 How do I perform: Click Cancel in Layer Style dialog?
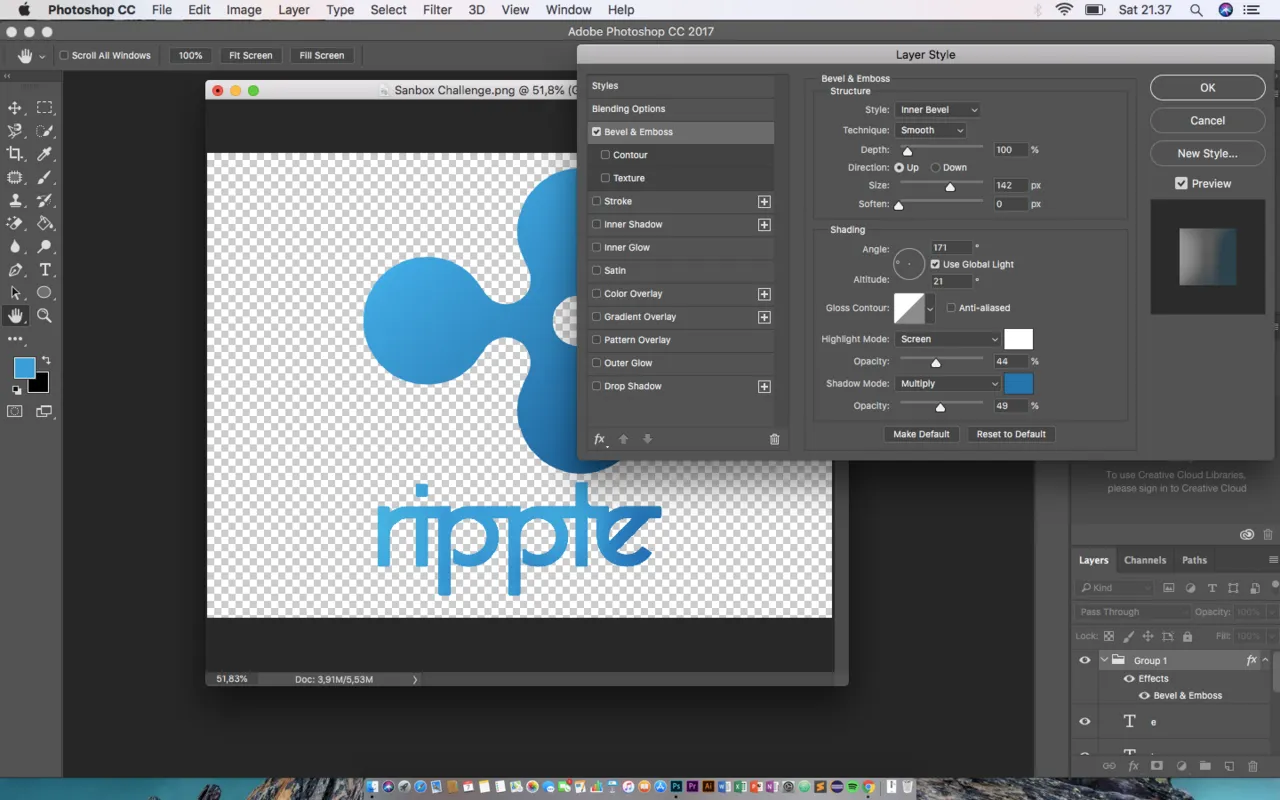click(x=1207, y=121)
